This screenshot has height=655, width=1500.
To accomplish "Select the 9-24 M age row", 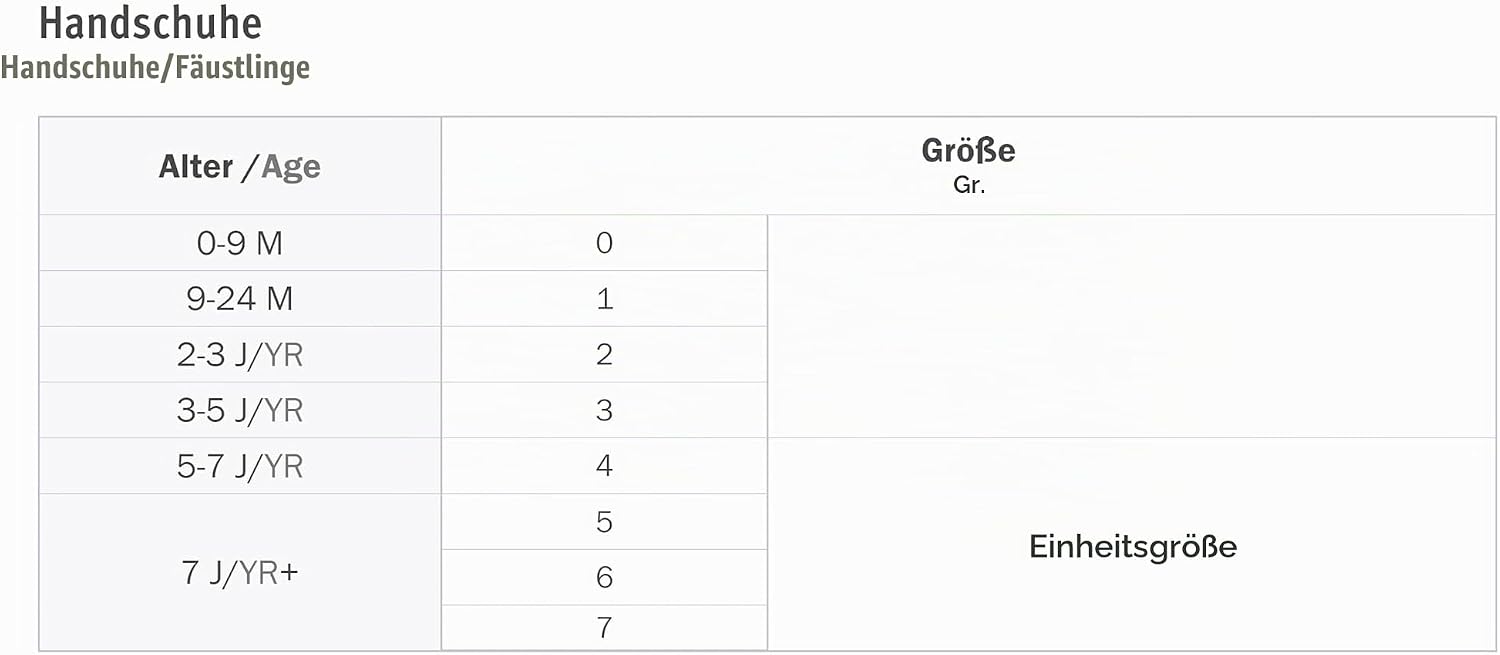I will (240, 299).
